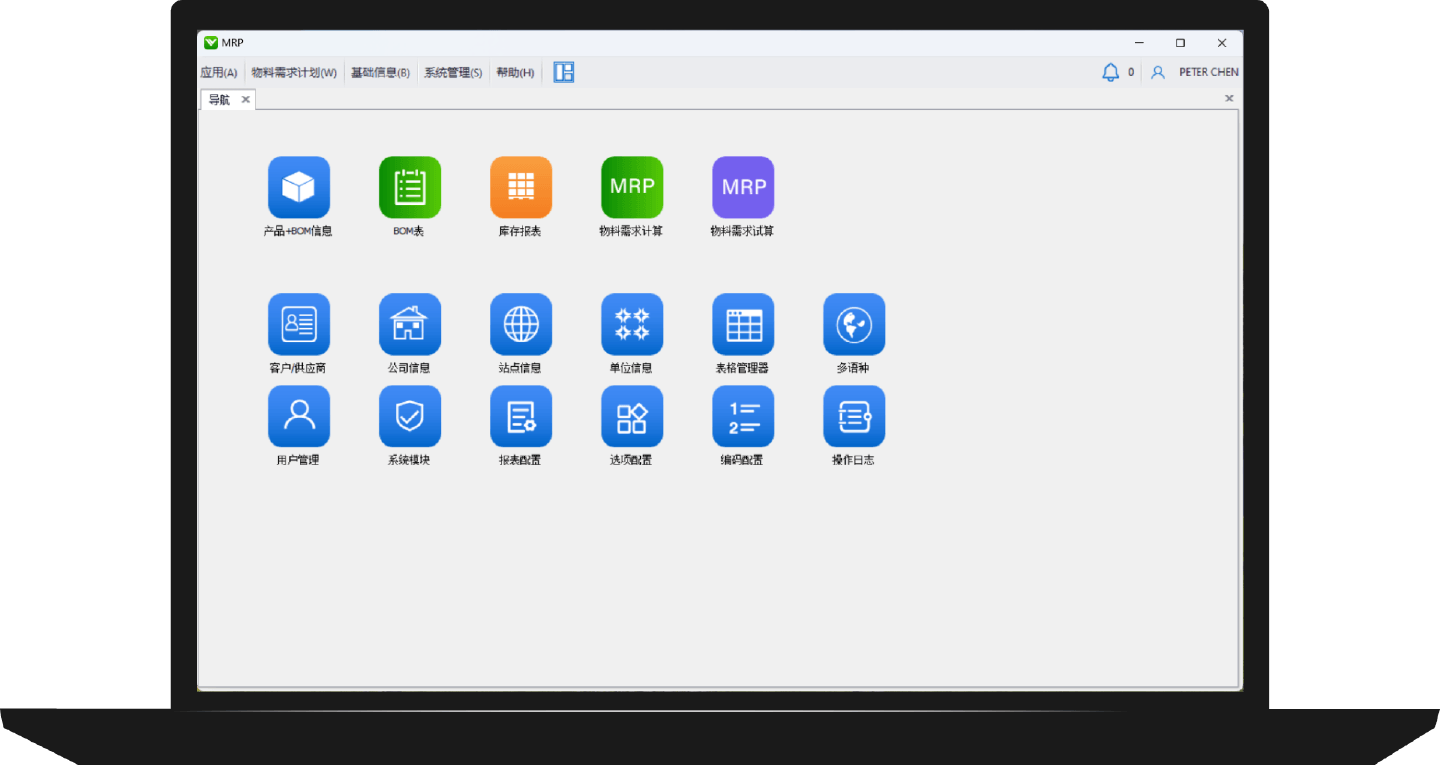
Task: Open the 单位信息 units module
Action: point(632,323)
